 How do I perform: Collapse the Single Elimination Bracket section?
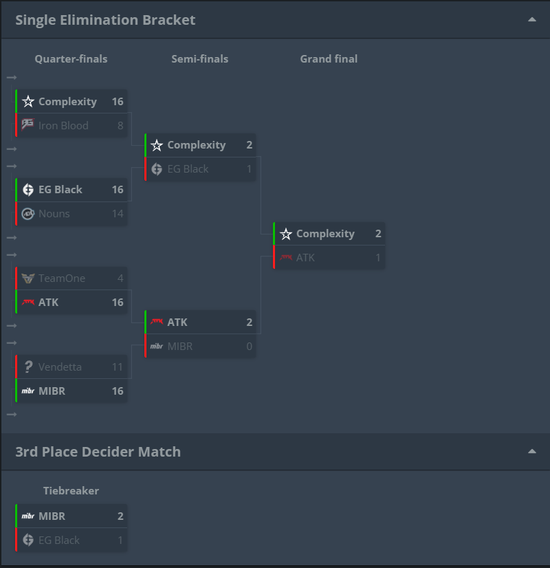coord(532,20)
